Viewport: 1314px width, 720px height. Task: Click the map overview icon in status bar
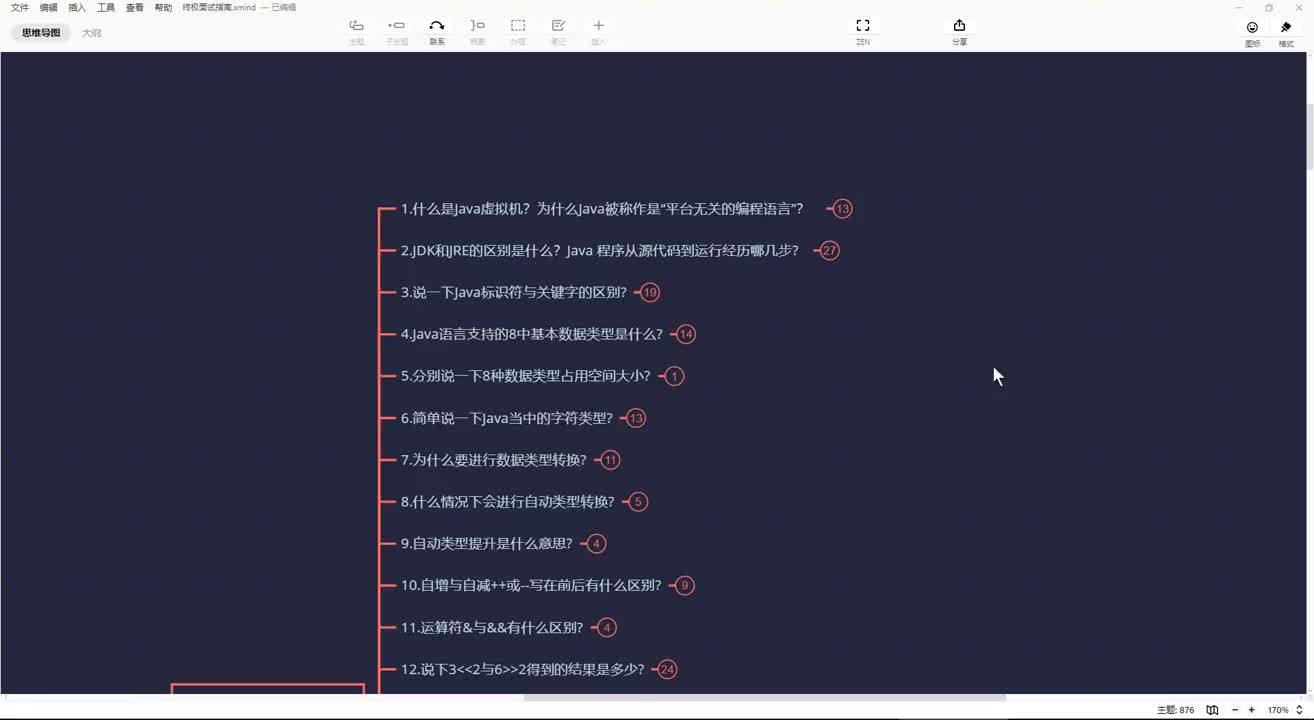click(x=1212, y=710)
